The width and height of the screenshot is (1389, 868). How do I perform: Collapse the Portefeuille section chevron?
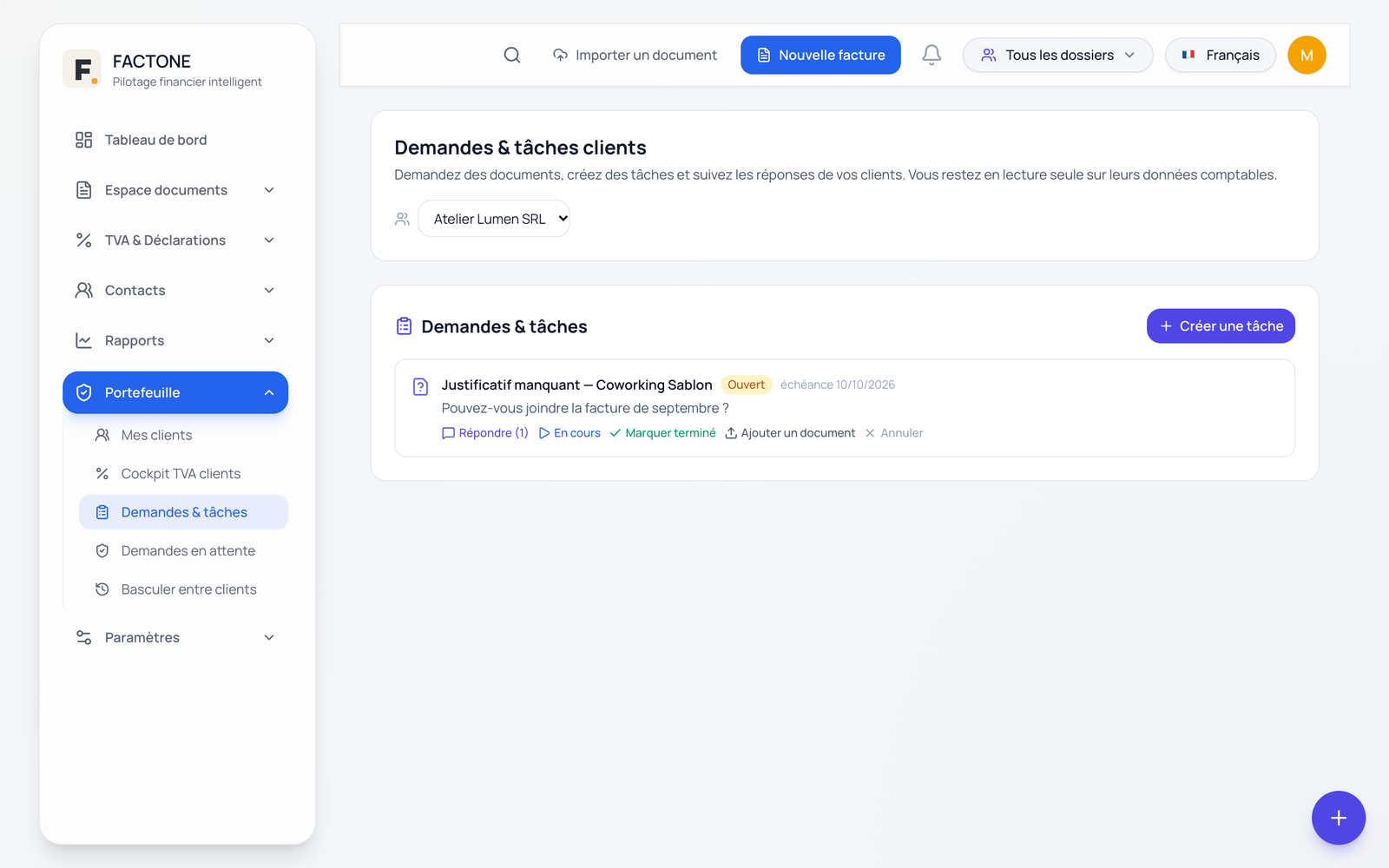point(269,392)
